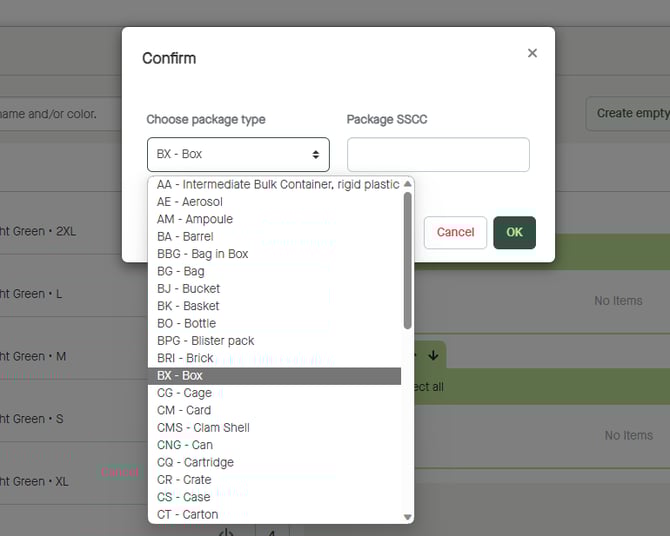This screenshot has height=536, width=670.
Task: Select AE - Aerosol from list
Action: tap(190, 202)
